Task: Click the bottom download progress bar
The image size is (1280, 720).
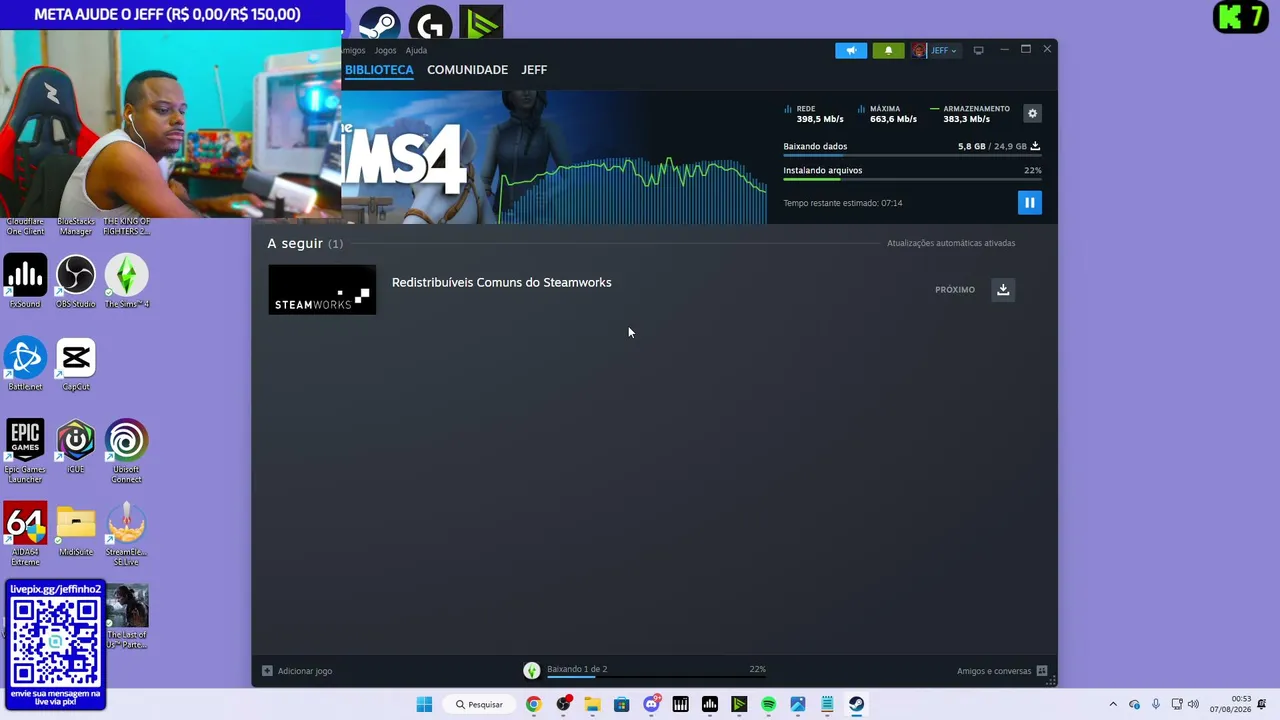Action: tap(656, 677)
